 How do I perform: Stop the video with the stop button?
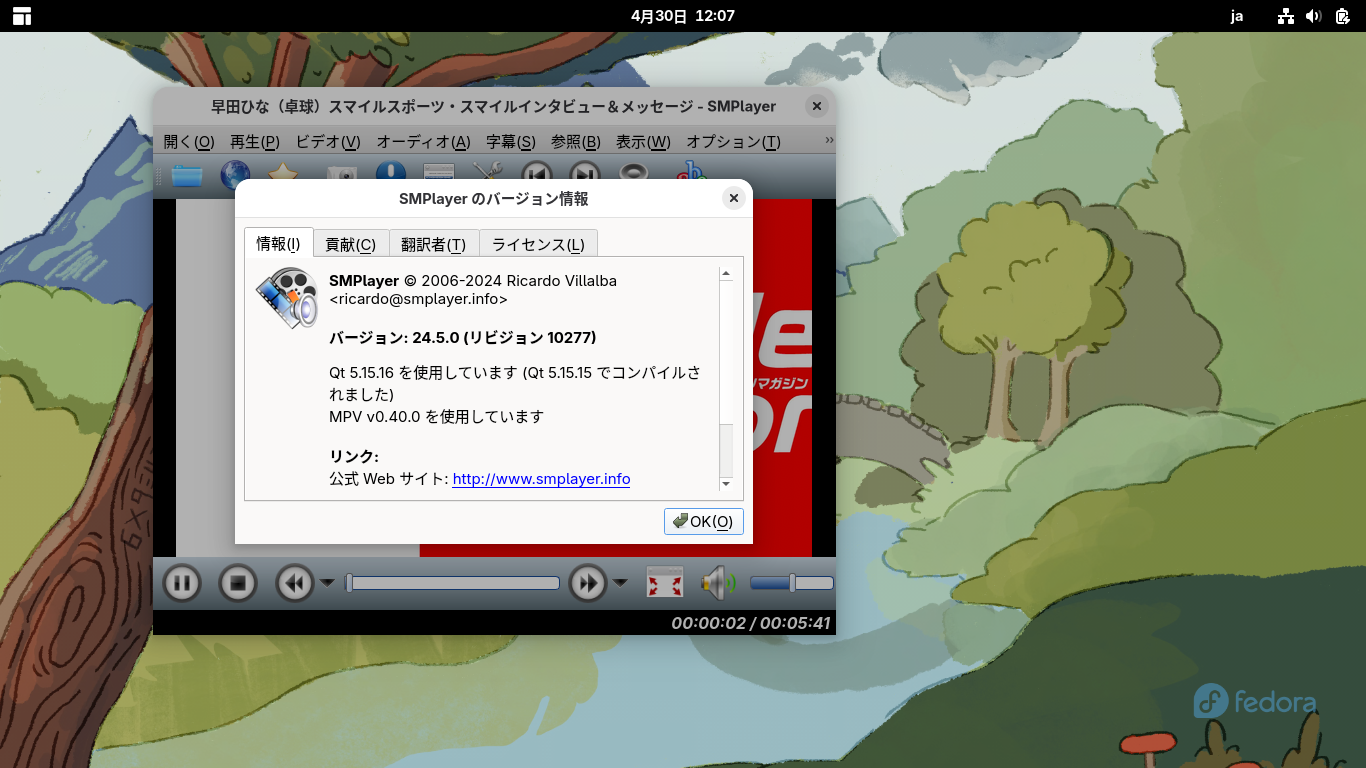(238, 583)
